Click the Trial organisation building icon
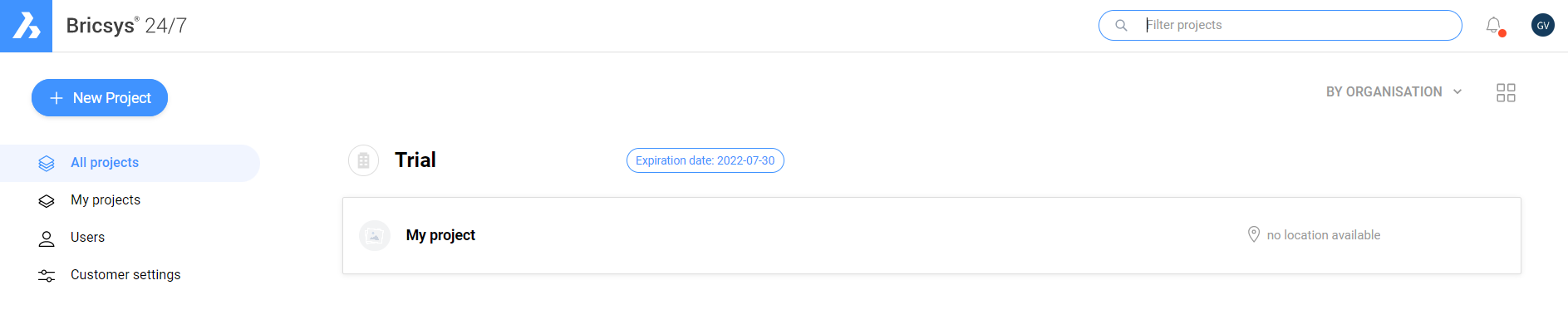This screenshot has width=1568, height=310. [363, 160]
